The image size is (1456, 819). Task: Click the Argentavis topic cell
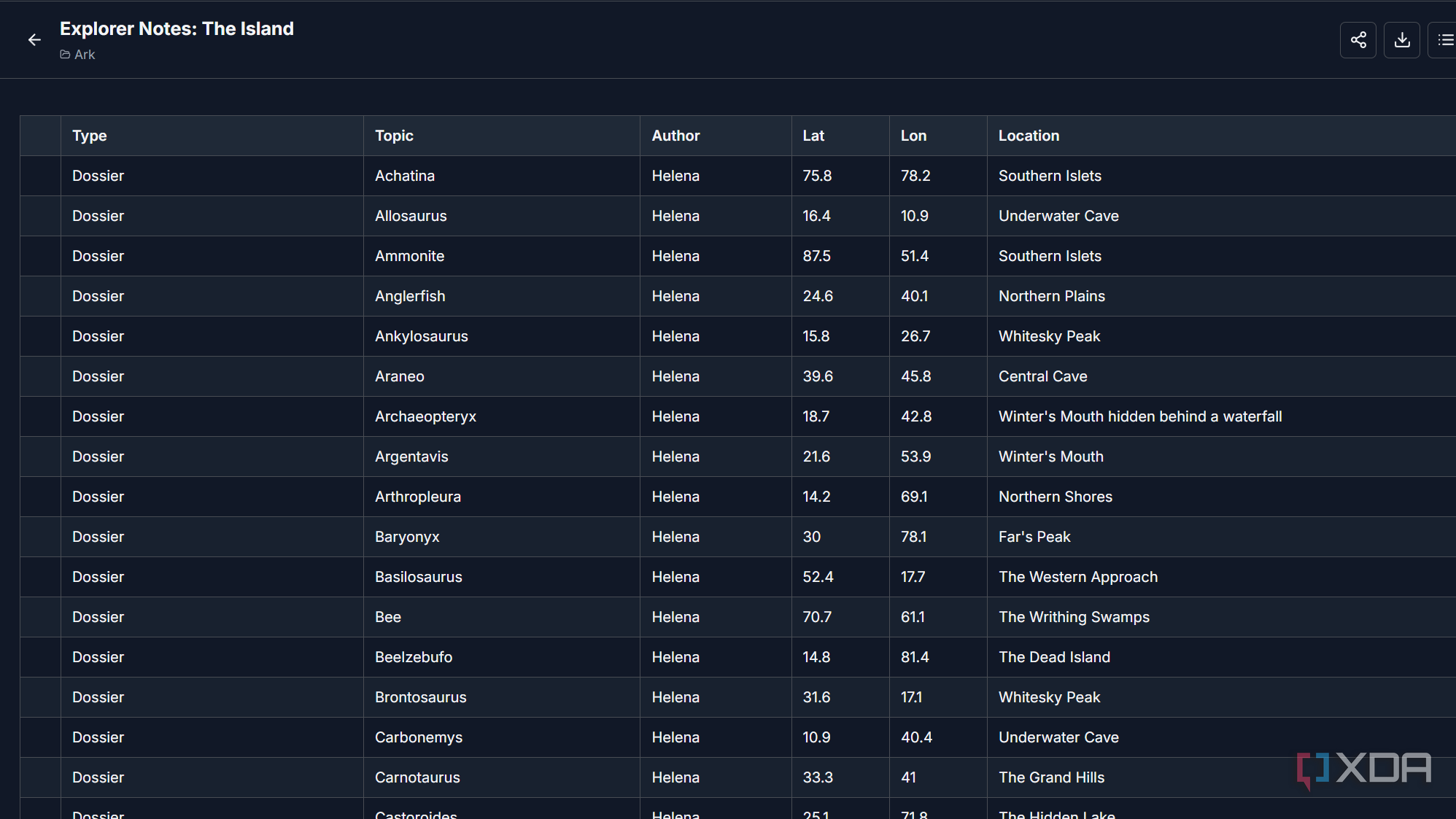(502, 457)
